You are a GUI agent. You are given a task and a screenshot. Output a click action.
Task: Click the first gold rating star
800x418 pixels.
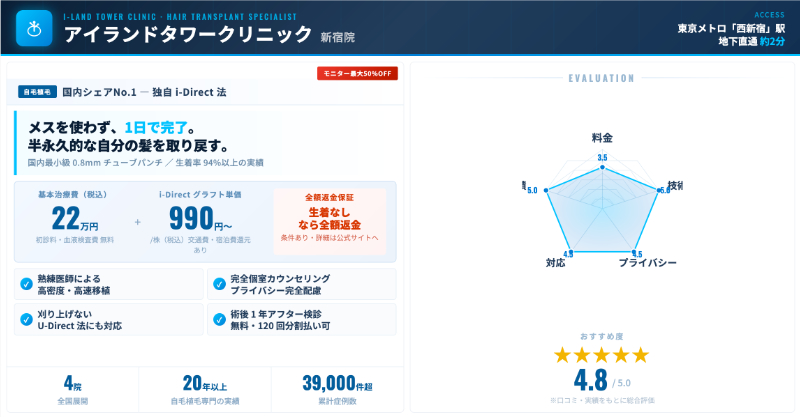tap(562, 355)
